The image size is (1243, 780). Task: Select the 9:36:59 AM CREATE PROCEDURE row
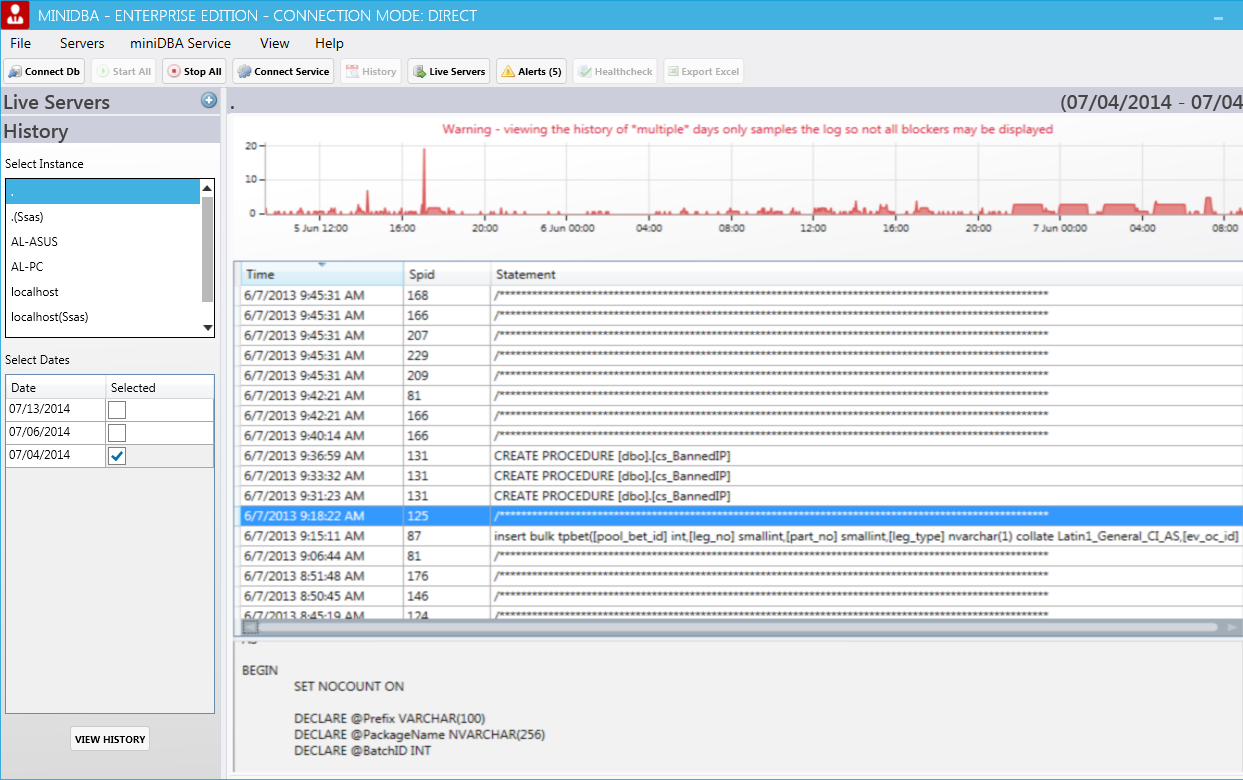point(742,456)
